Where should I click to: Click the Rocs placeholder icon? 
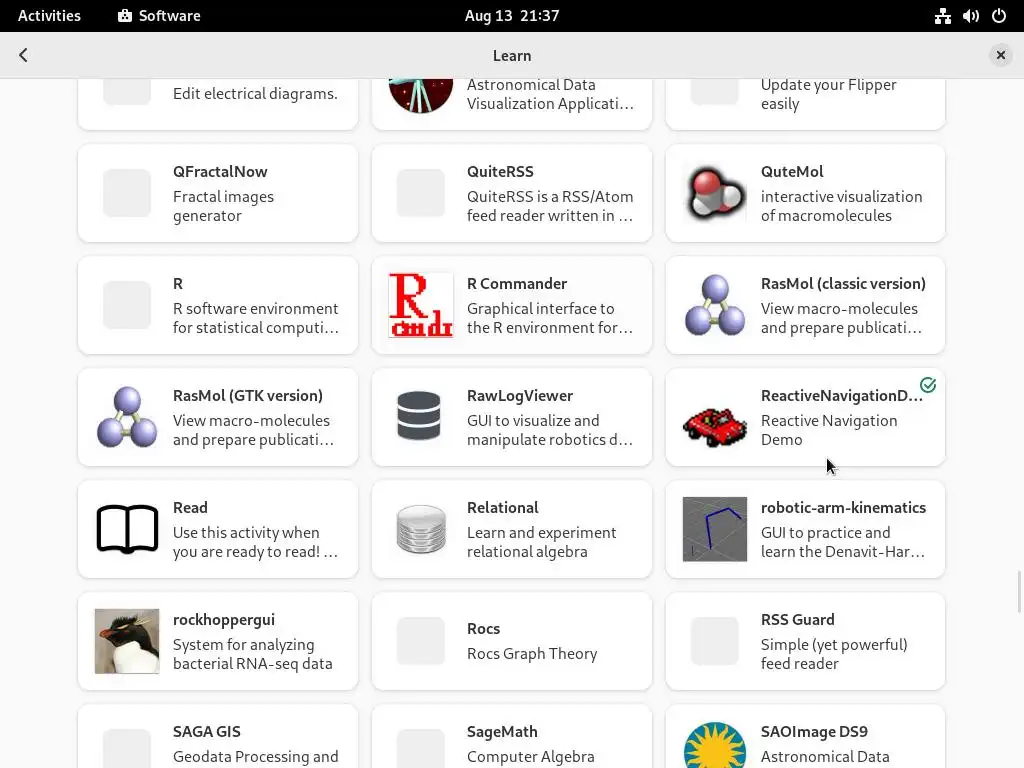pos(421,641)
